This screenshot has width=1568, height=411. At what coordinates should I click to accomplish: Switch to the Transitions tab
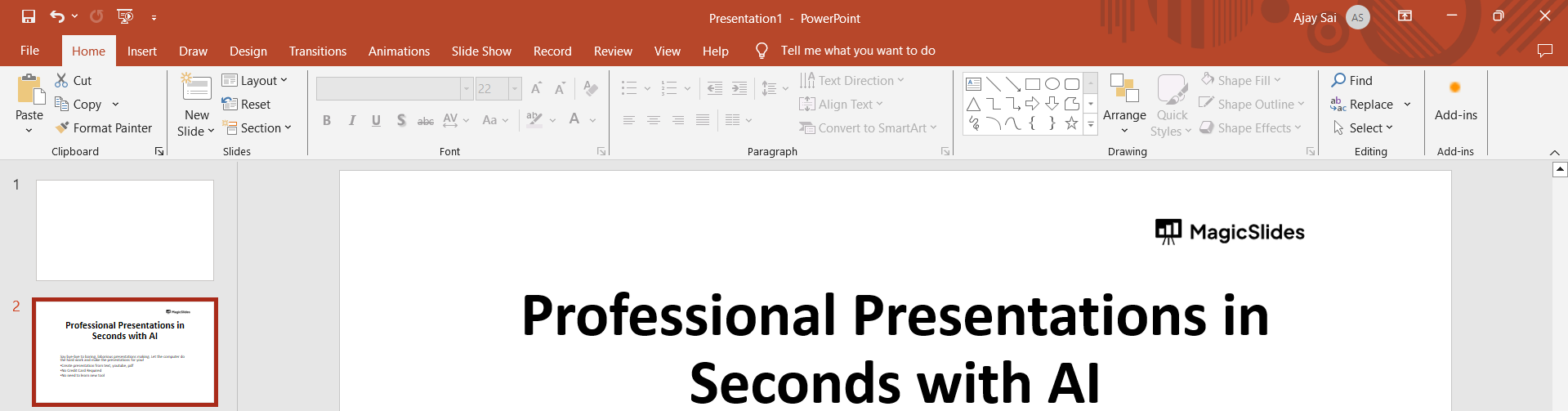318,51
